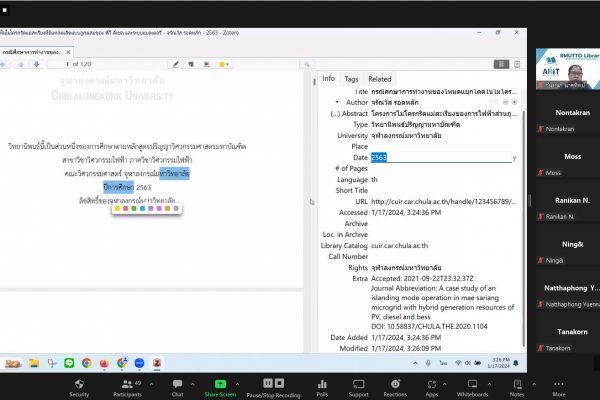600x400 pixels.
Task: Click the green Share Screen button
Action: [220, 388]
